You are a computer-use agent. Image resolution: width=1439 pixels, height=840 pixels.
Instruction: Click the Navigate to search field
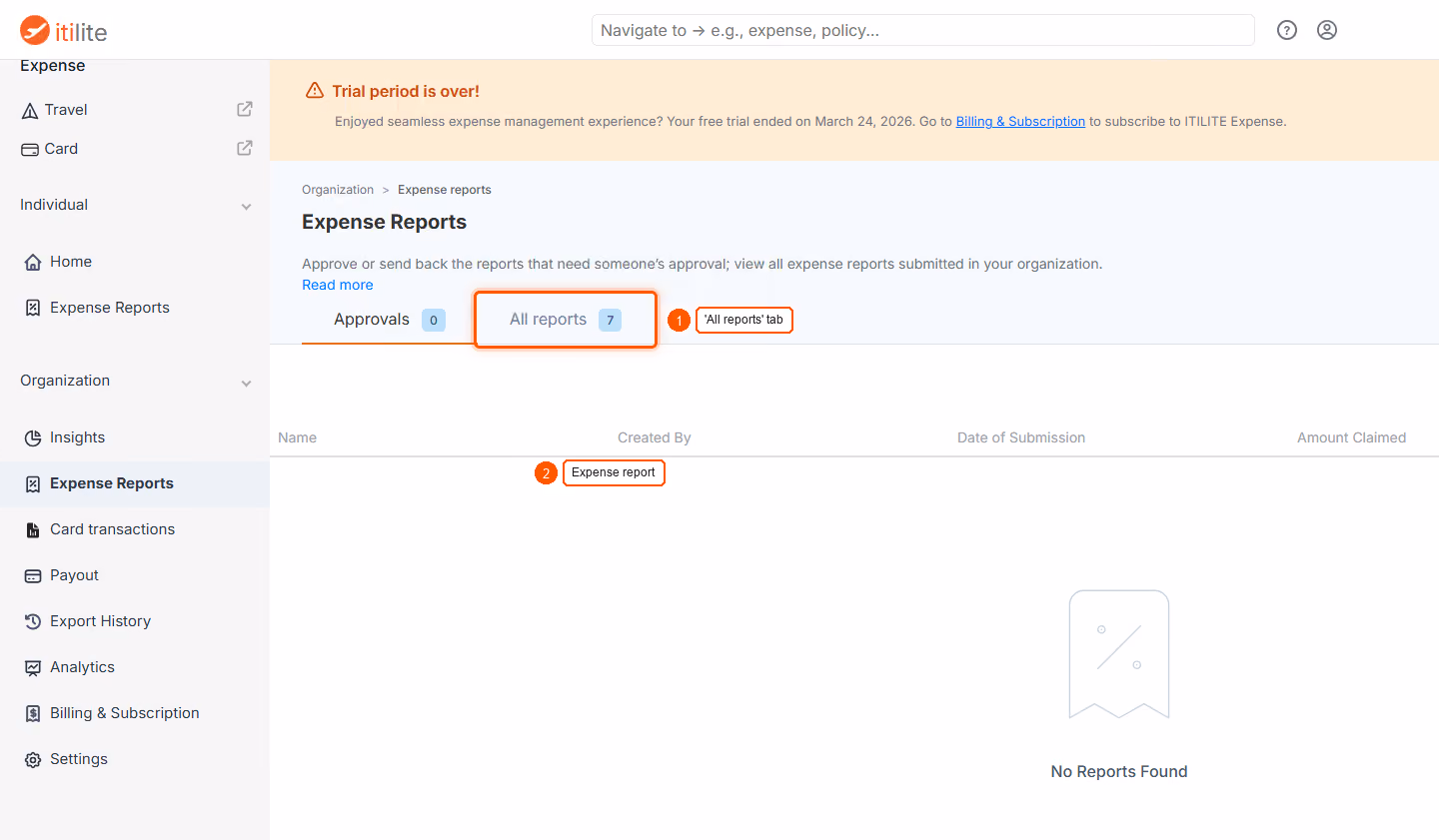click(923, 30)
